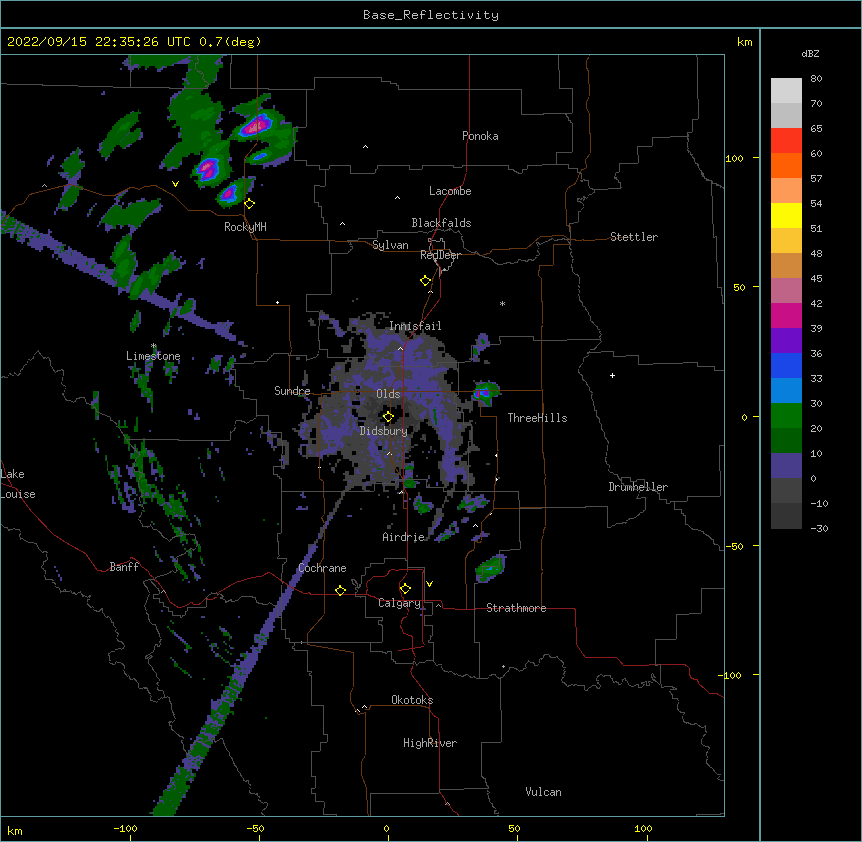Click the blue 33-36 dBZ legend swatch
862x842 pixels.
coord(786,366)
